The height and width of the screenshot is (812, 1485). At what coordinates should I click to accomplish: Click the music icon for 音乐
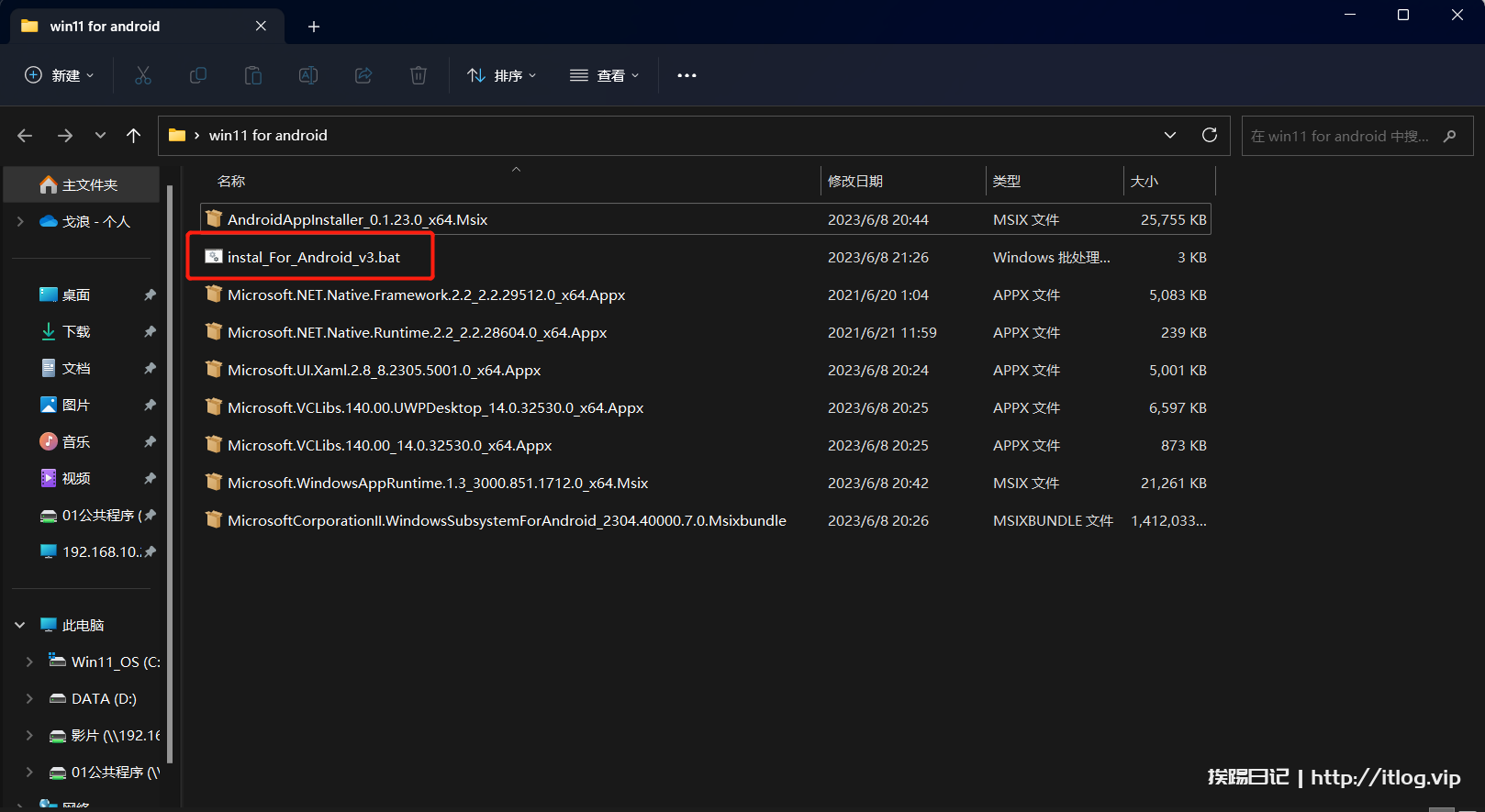(49, 441)
